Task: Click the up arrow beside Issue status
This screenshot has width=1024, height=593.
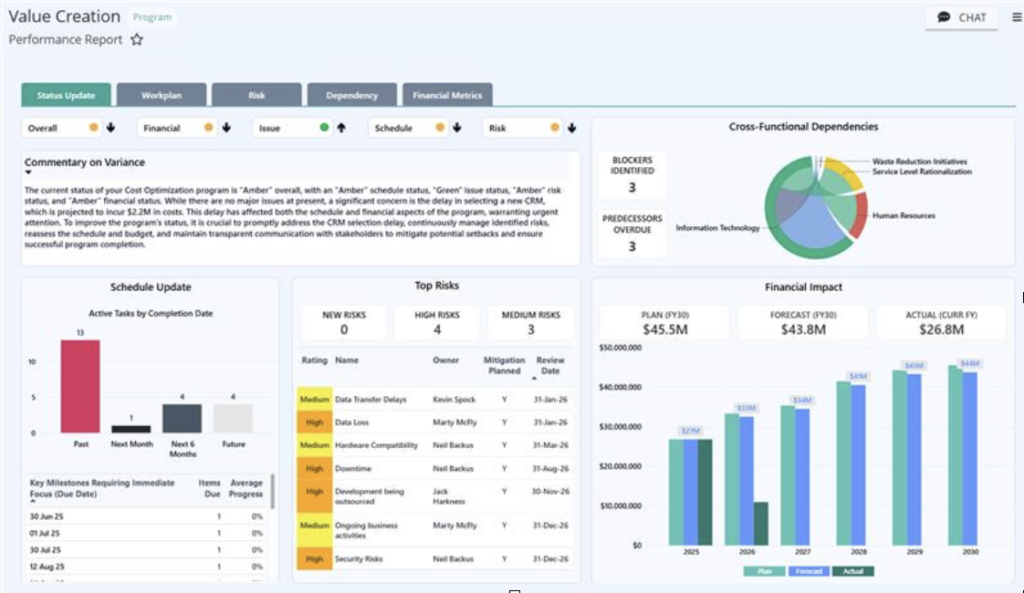Action: tap(342, 128)
